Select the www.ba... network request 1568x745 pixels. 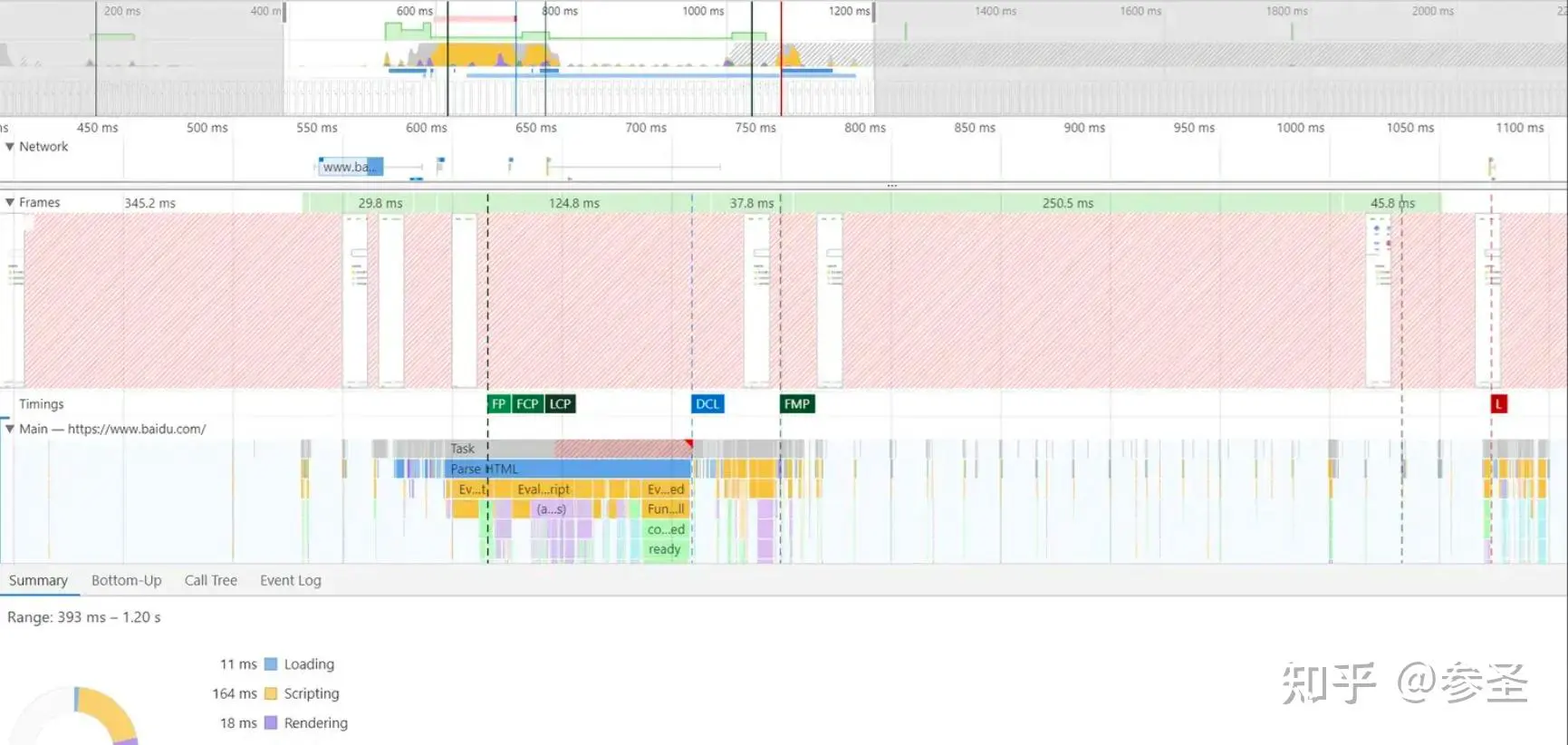[x=351, y=167]
